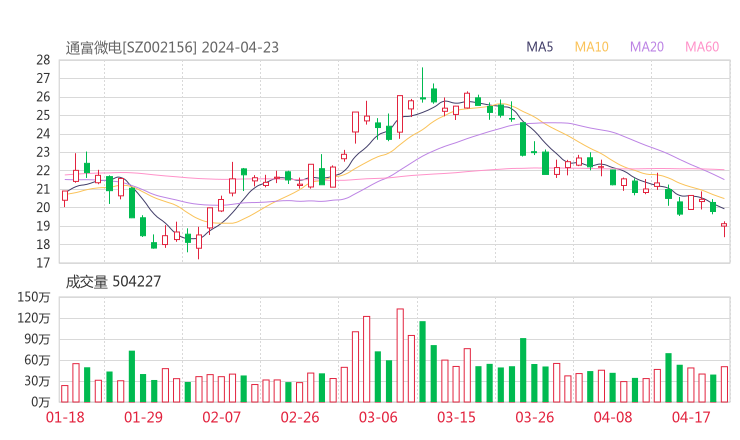Image resolution: width=740 pixels, height=440 pixels.
Task: Click the 03-26 date axis label
Action: (x=535, y=417)
